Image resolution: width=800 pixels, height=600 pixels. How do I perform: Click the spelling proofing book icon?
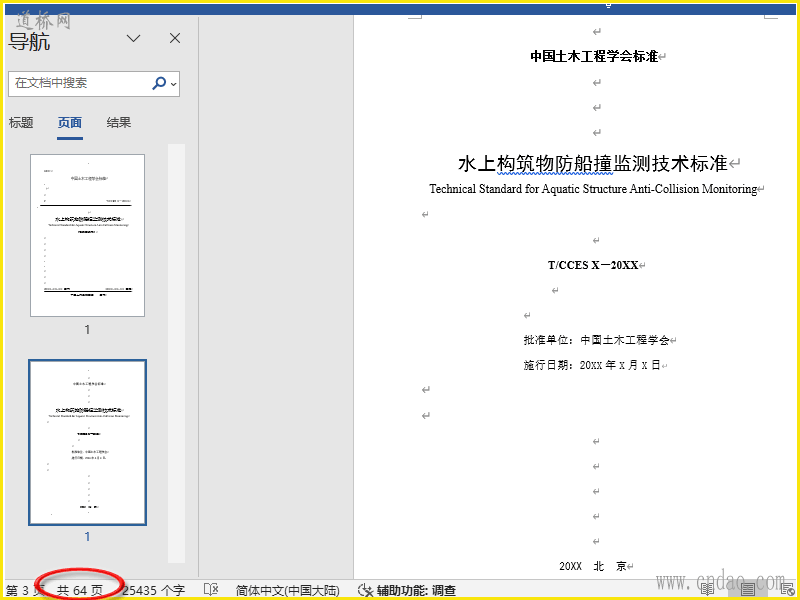pyautogui.click(x=211, y=590)
